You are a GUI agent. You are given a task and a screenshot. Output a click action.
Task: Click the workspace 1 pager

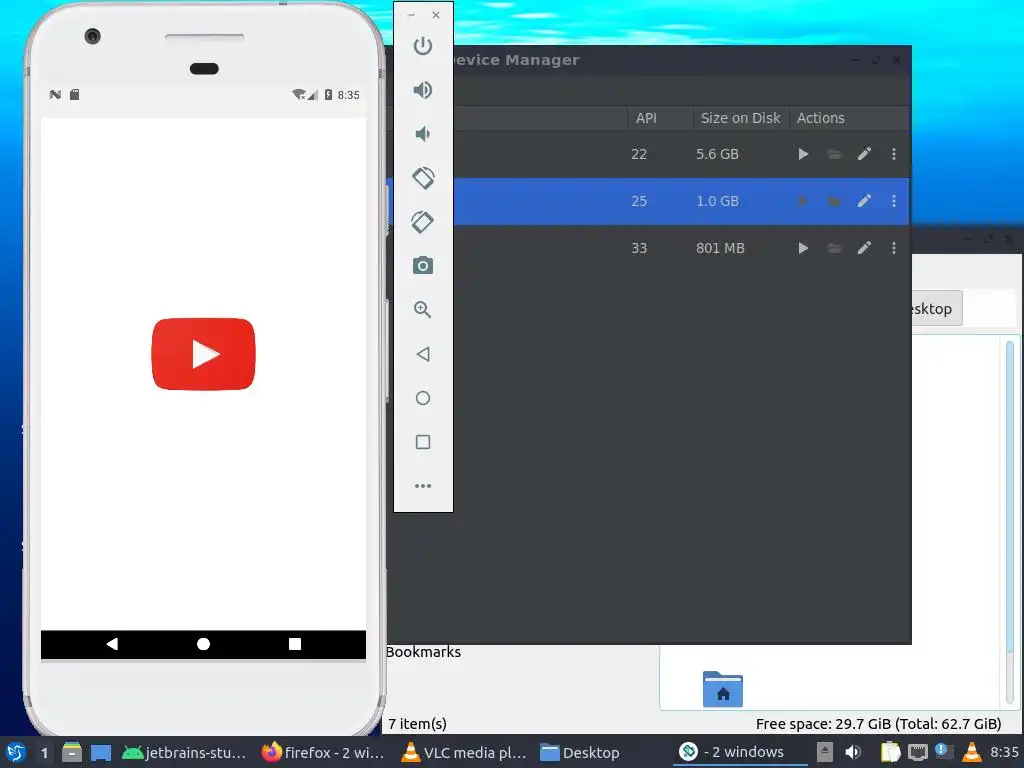pos(44,752)
